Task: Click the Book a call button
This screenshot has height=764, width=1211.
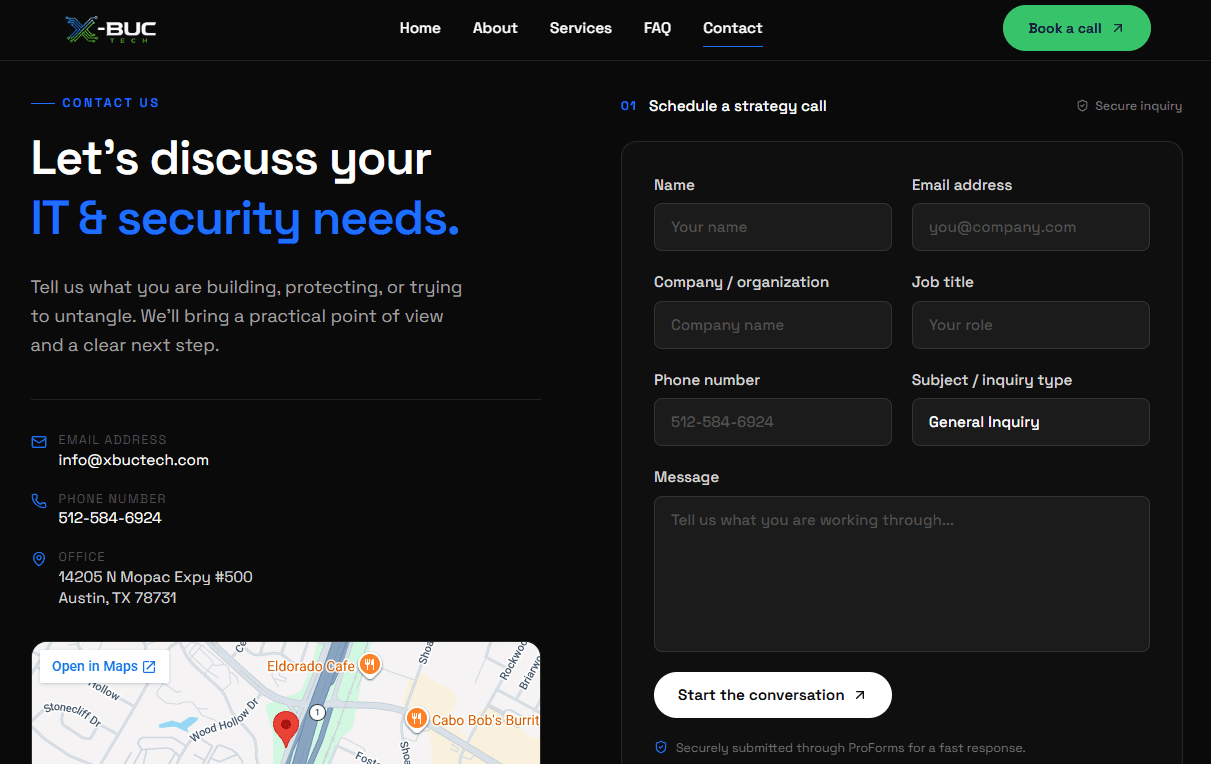Action: pos(1077,28)
